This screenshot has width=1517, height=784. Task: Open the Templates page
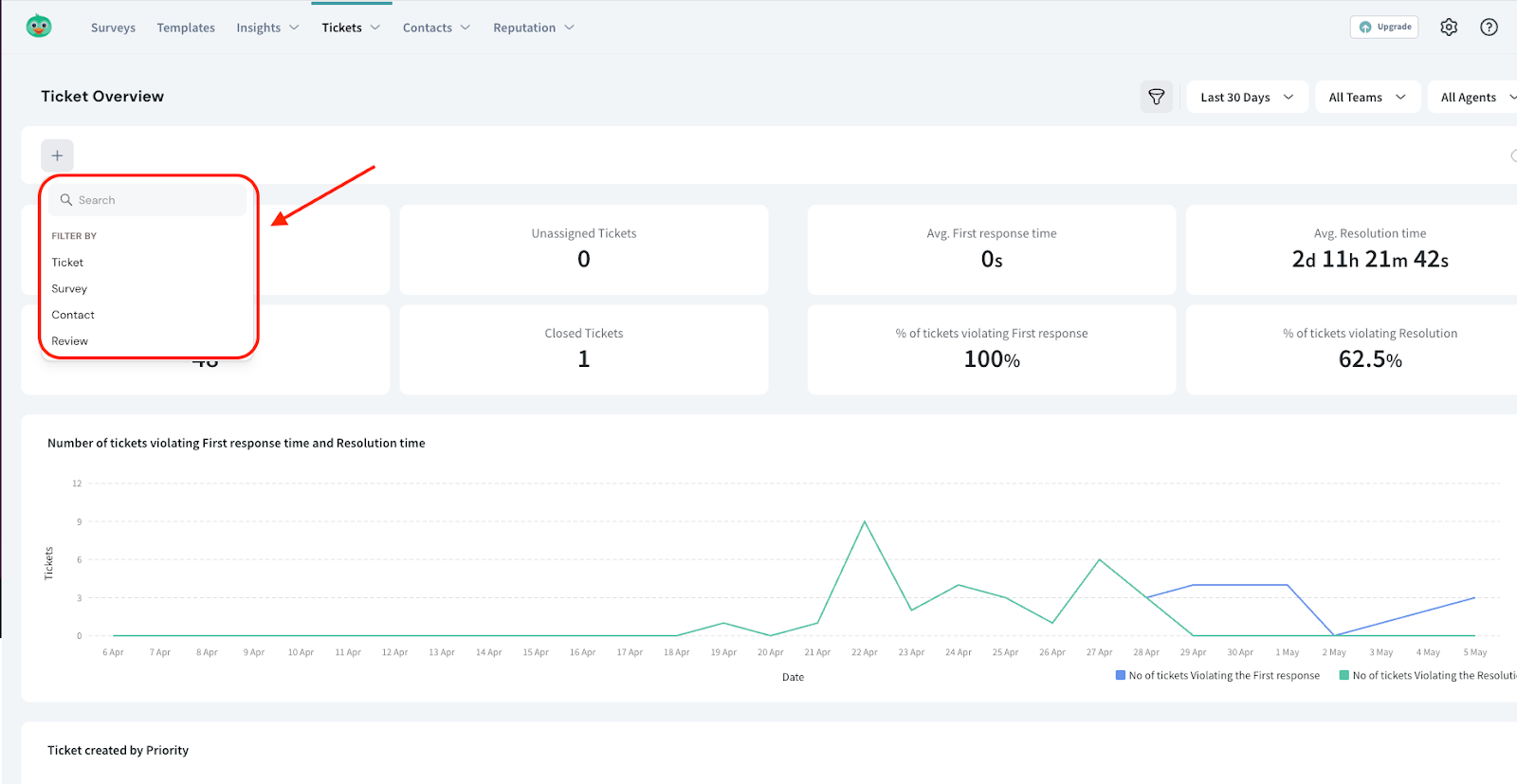click(x=186, y=27)
